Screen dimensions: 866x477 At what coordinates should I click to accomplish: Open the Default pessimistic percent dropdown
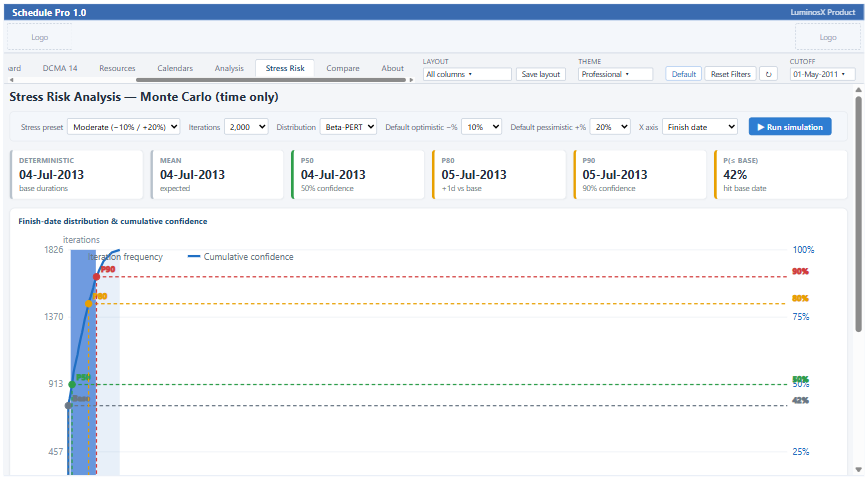coord(610,127)
